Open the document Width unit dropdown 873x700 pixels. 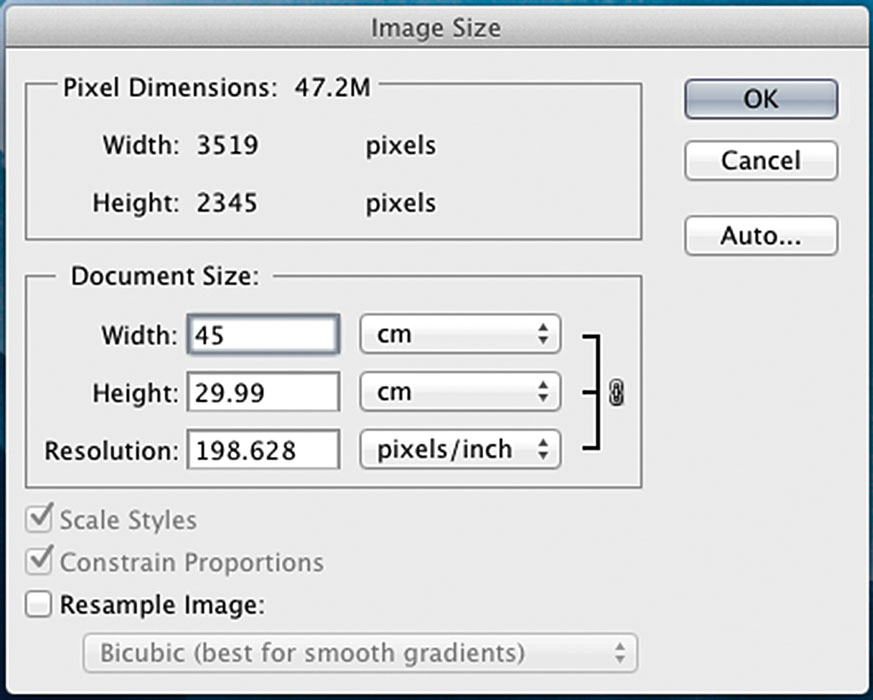pos(460,334)
